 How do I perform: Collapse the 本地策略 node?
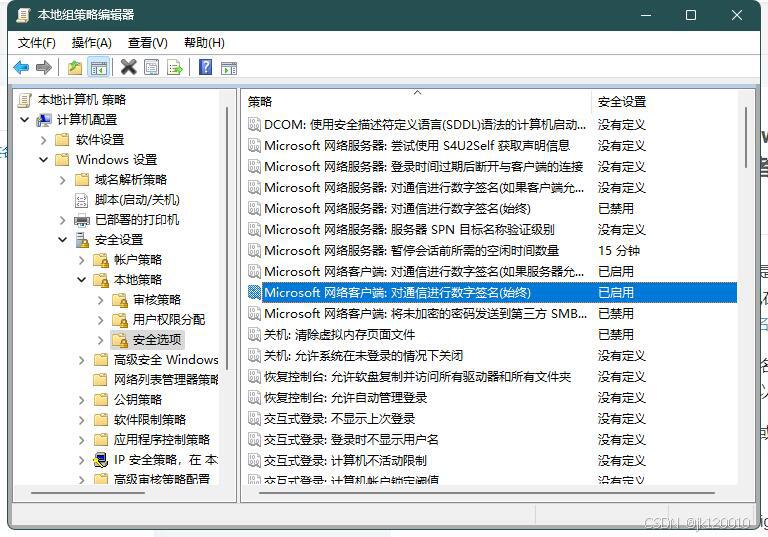coord(81,280)
